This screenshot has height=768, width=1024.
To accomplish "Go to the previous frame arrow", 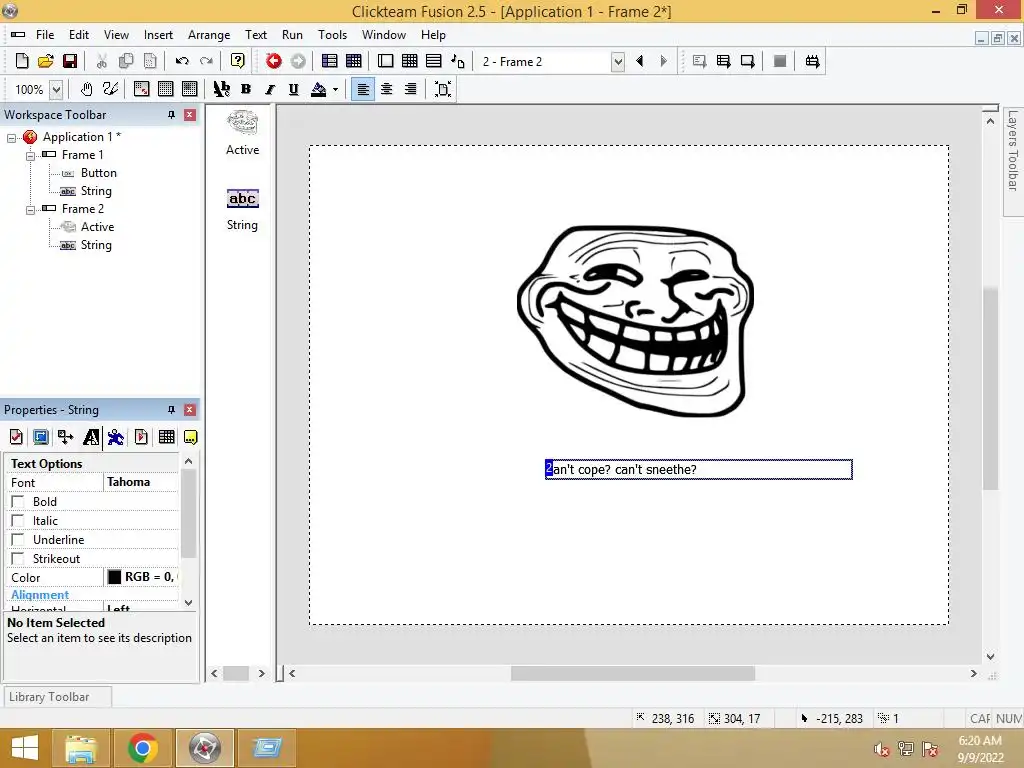I will [x=640, y=61].
